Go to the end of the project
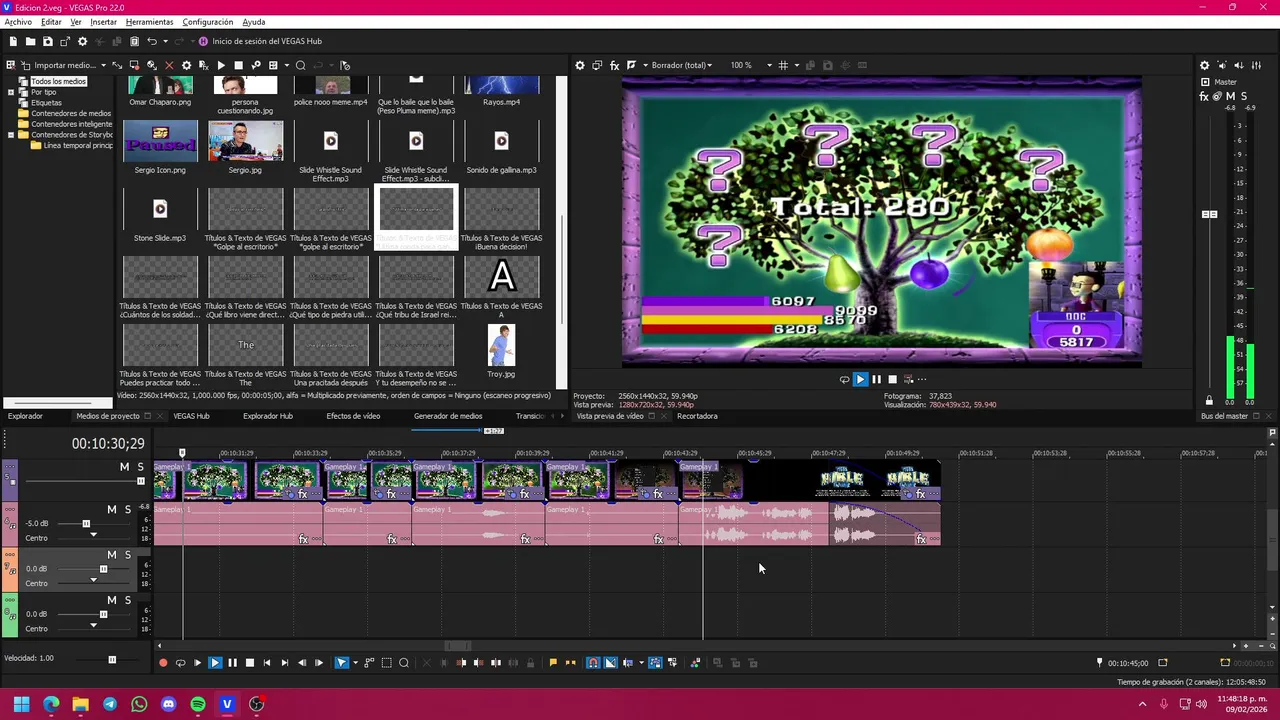This screenshot has width=1280, height=720. (284, 663)
